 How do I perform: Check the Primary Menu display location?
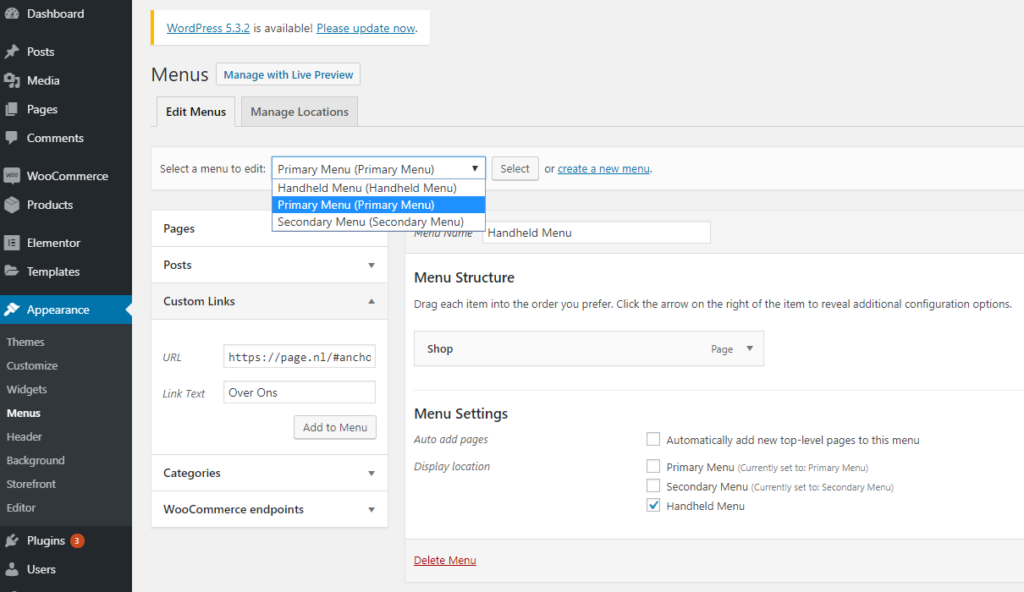click(653, 466)
